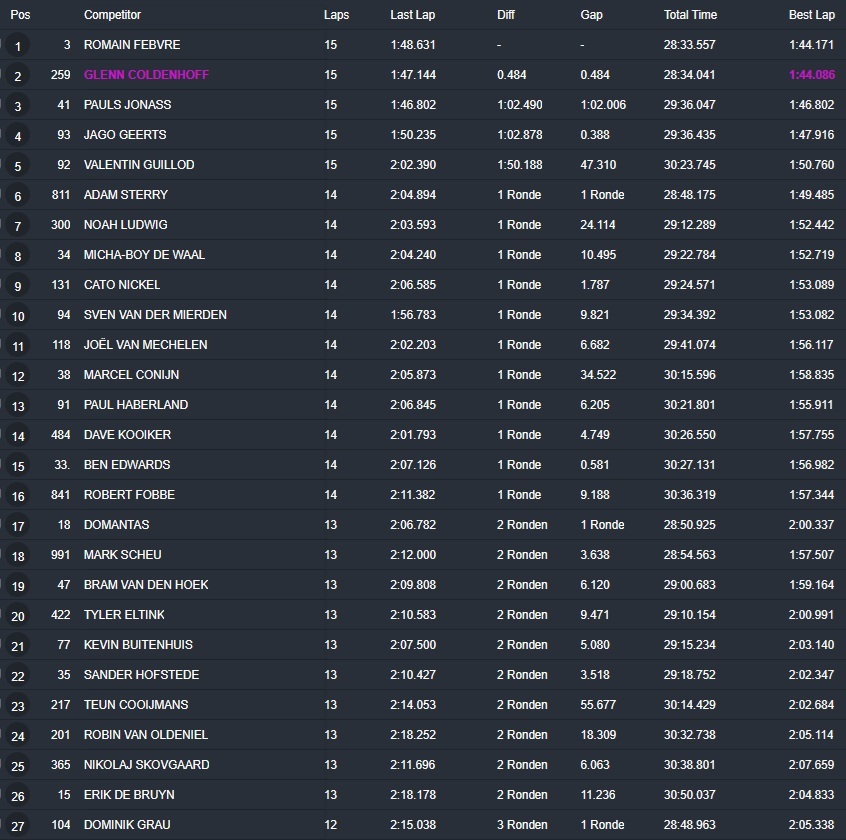Click Glenn Coldenhoff's purple best lap 1:44.086
Viewport: 846px width, 840px height.
coord(810,75)
